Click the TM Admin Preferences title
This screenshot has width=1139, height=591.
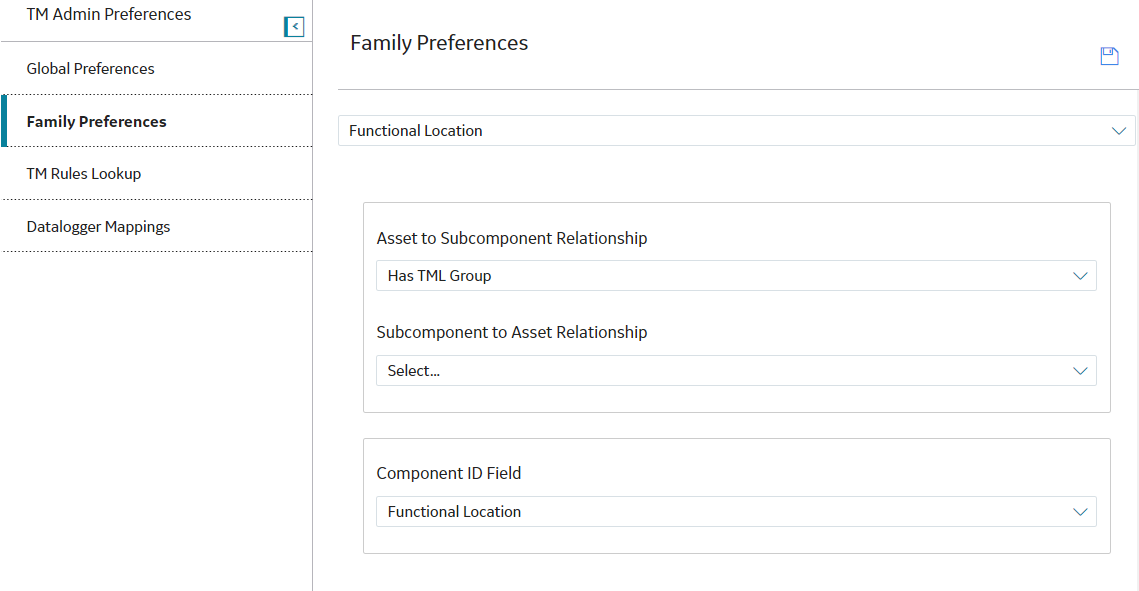(x=109, y=14)
